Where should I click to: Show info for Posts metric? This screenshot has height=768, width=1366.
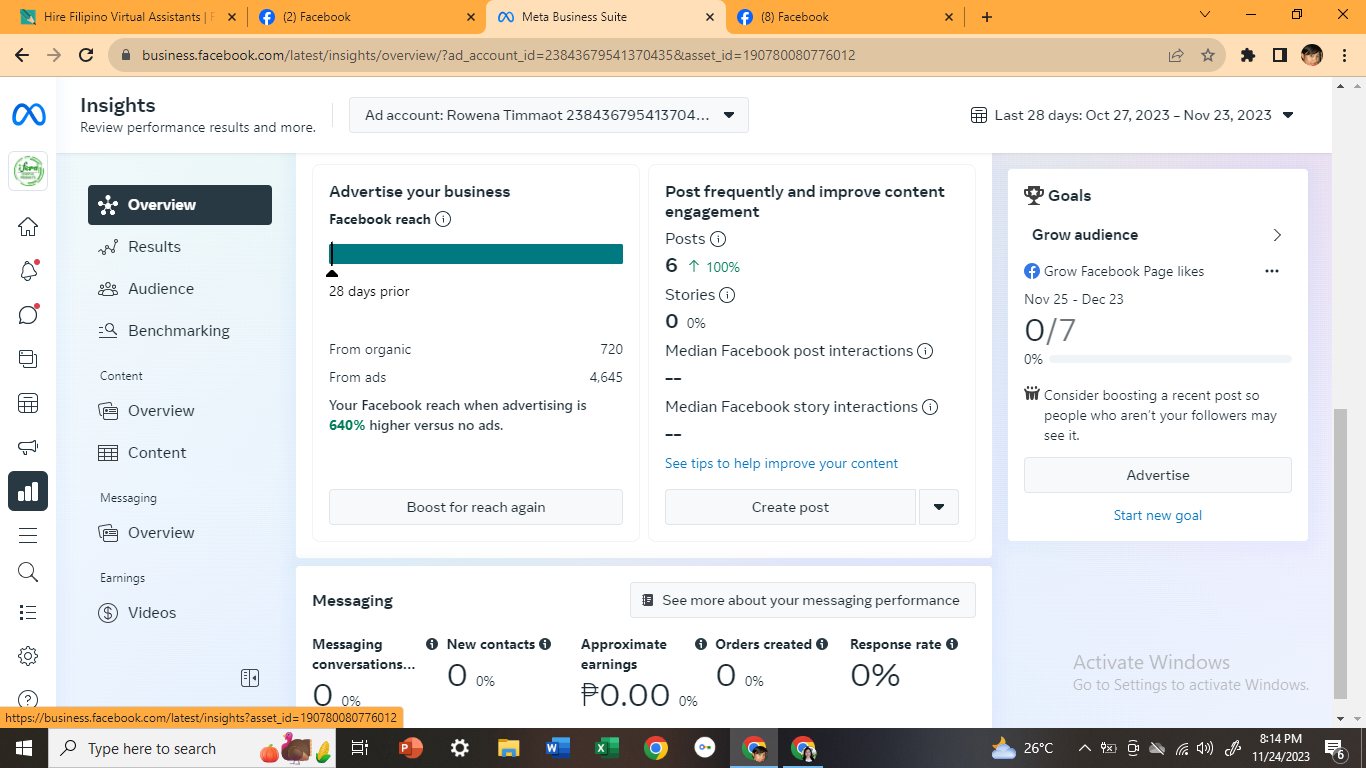click(718, 239)
